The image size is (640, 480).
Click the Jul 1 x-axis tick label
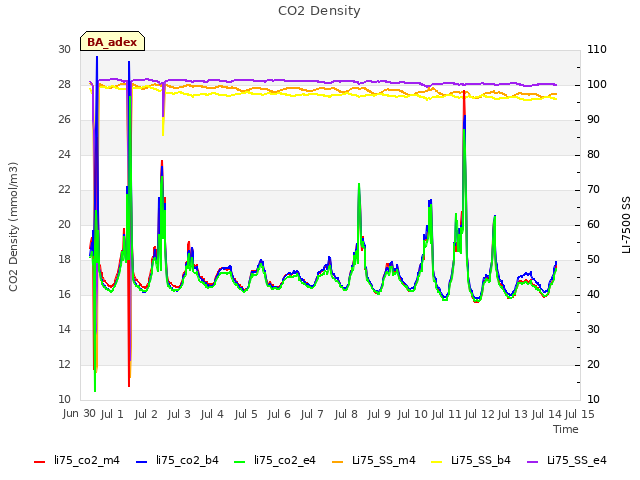[112, 414]
